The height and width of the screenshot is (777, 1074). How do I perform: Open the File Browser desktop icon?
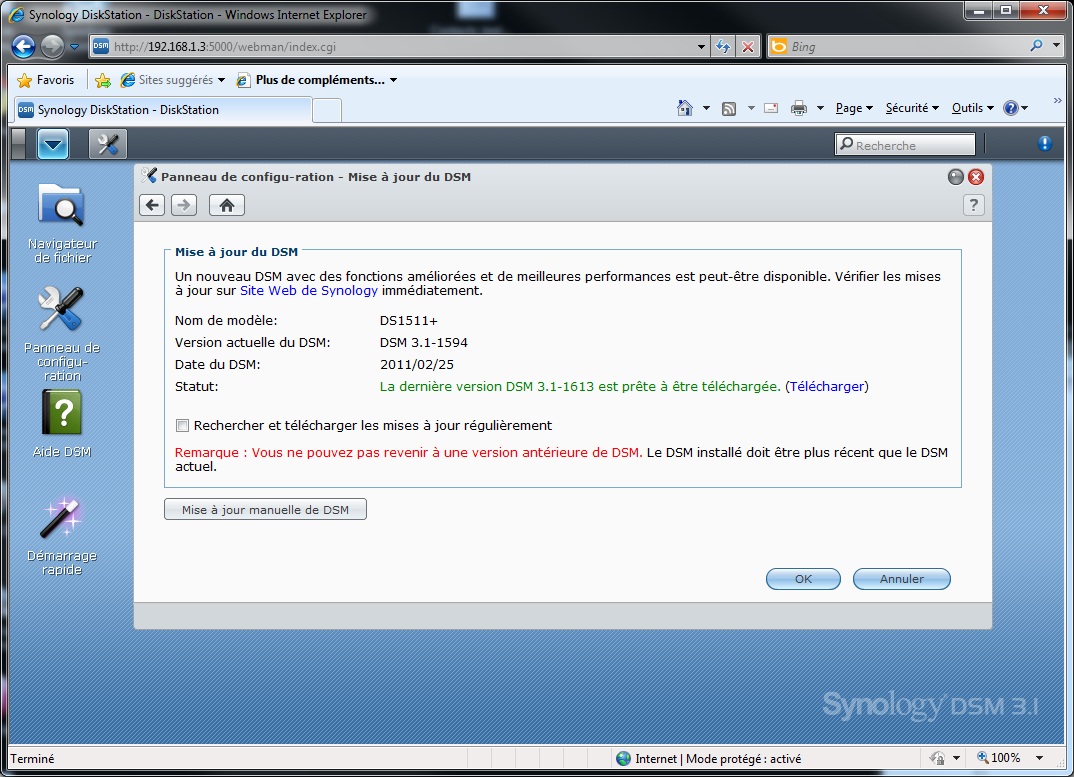click(x=62, y=222)
